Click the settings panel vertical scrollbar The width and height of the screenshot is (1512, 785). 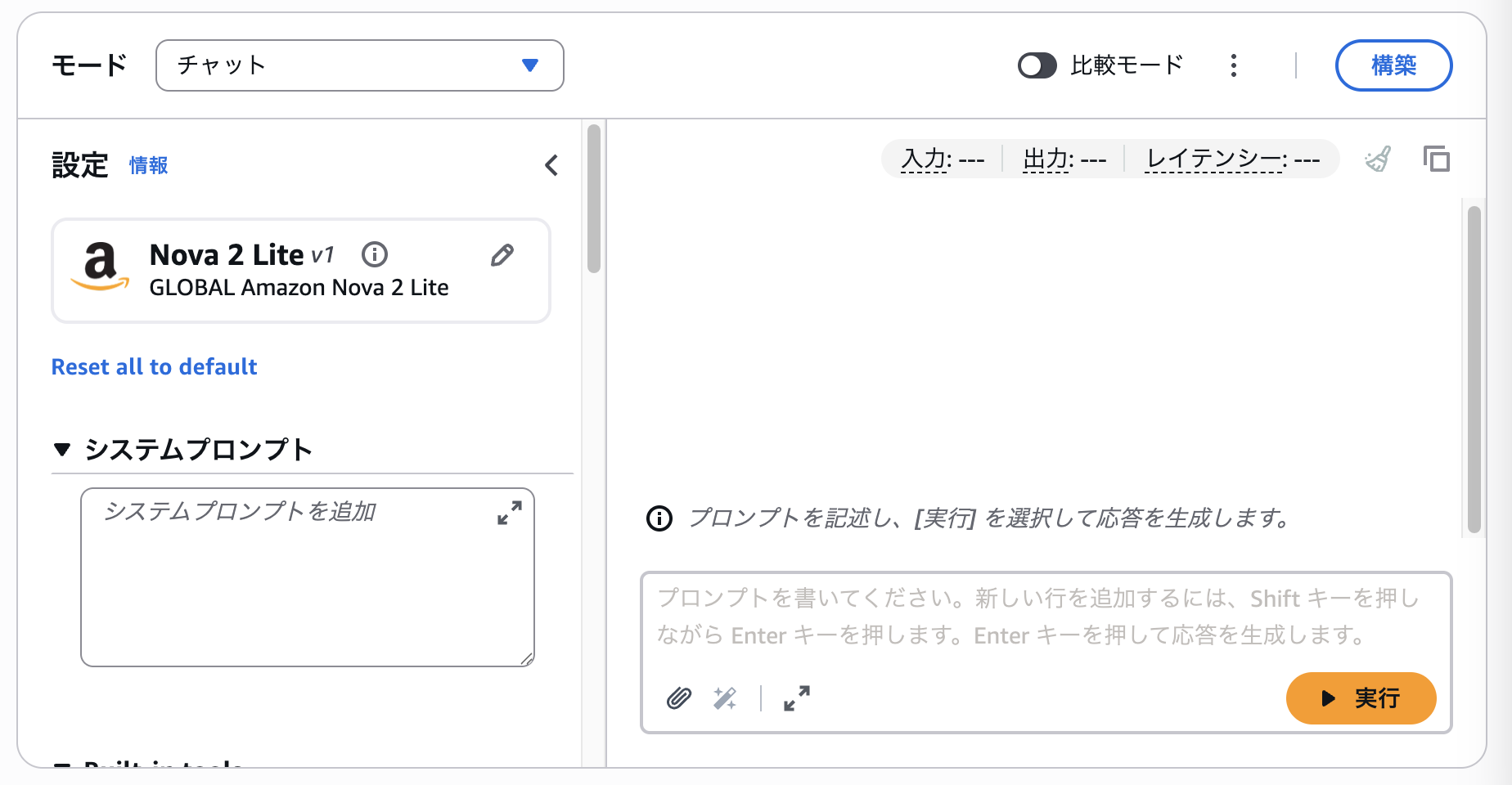coord(594,199)
